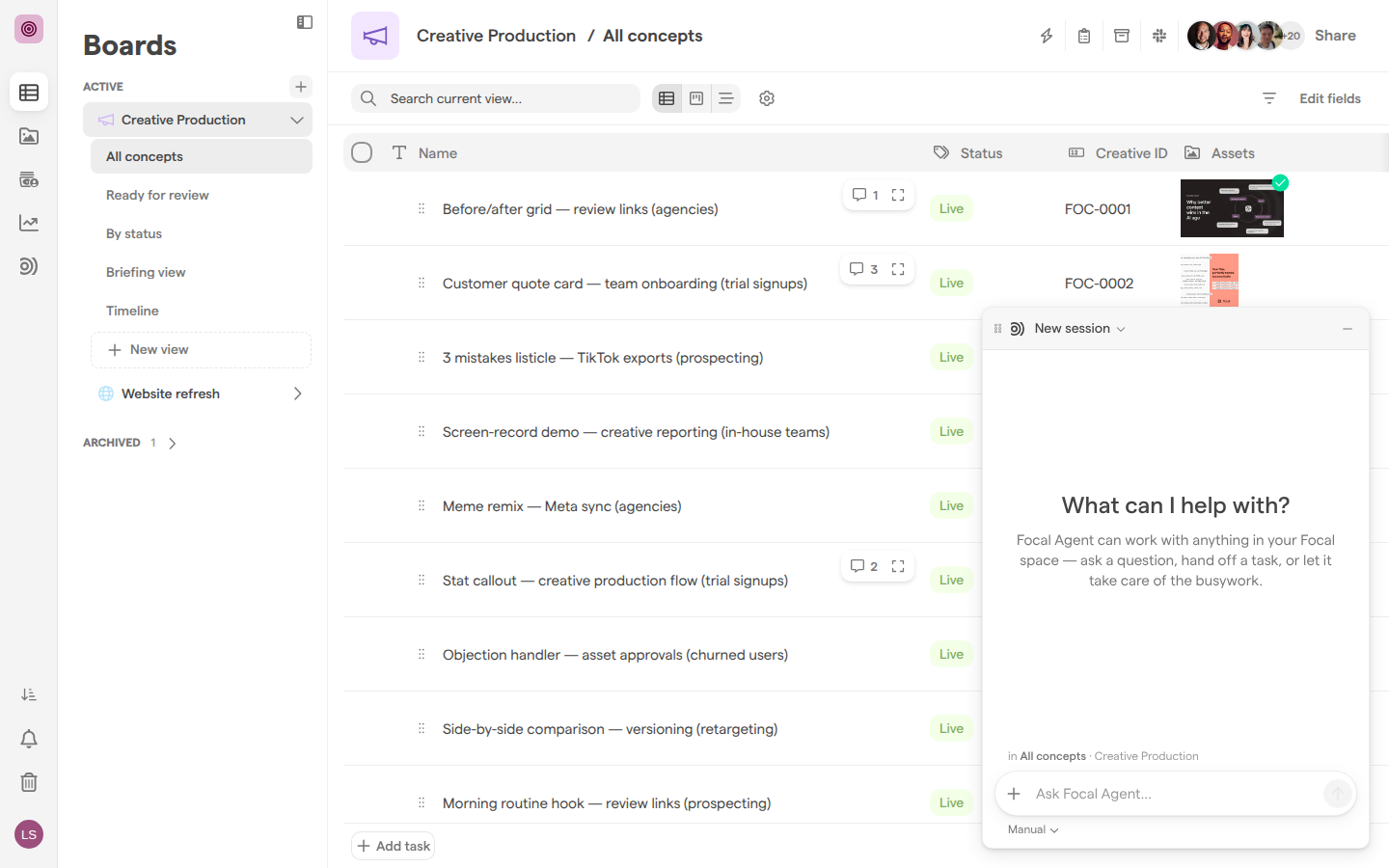Select the All concepts view
This screenshot has width=1389, height=868.
click(202, 156)
